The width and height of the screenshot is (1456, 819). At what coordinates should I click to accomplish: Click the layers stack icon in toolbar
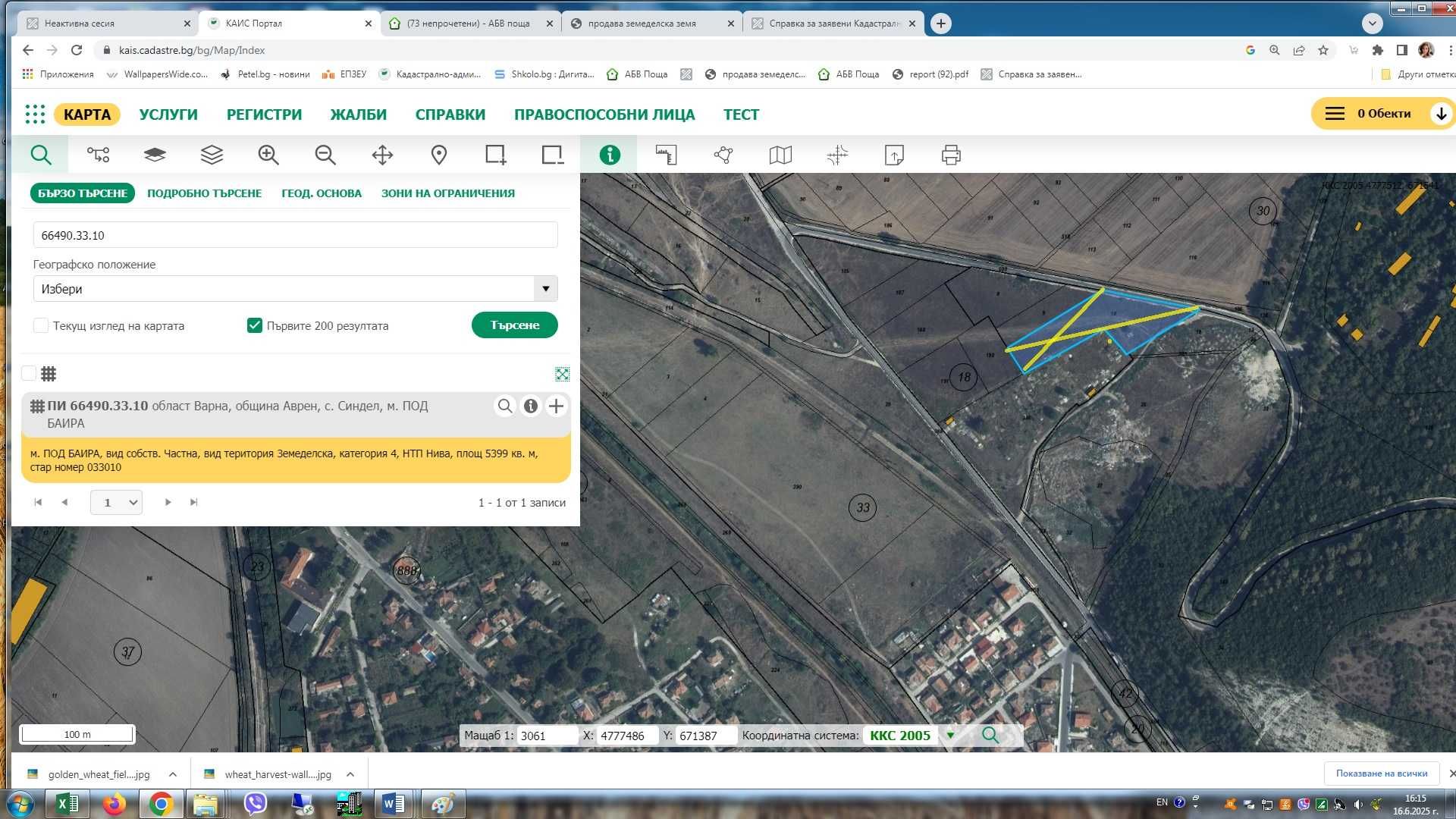[212, 155]
